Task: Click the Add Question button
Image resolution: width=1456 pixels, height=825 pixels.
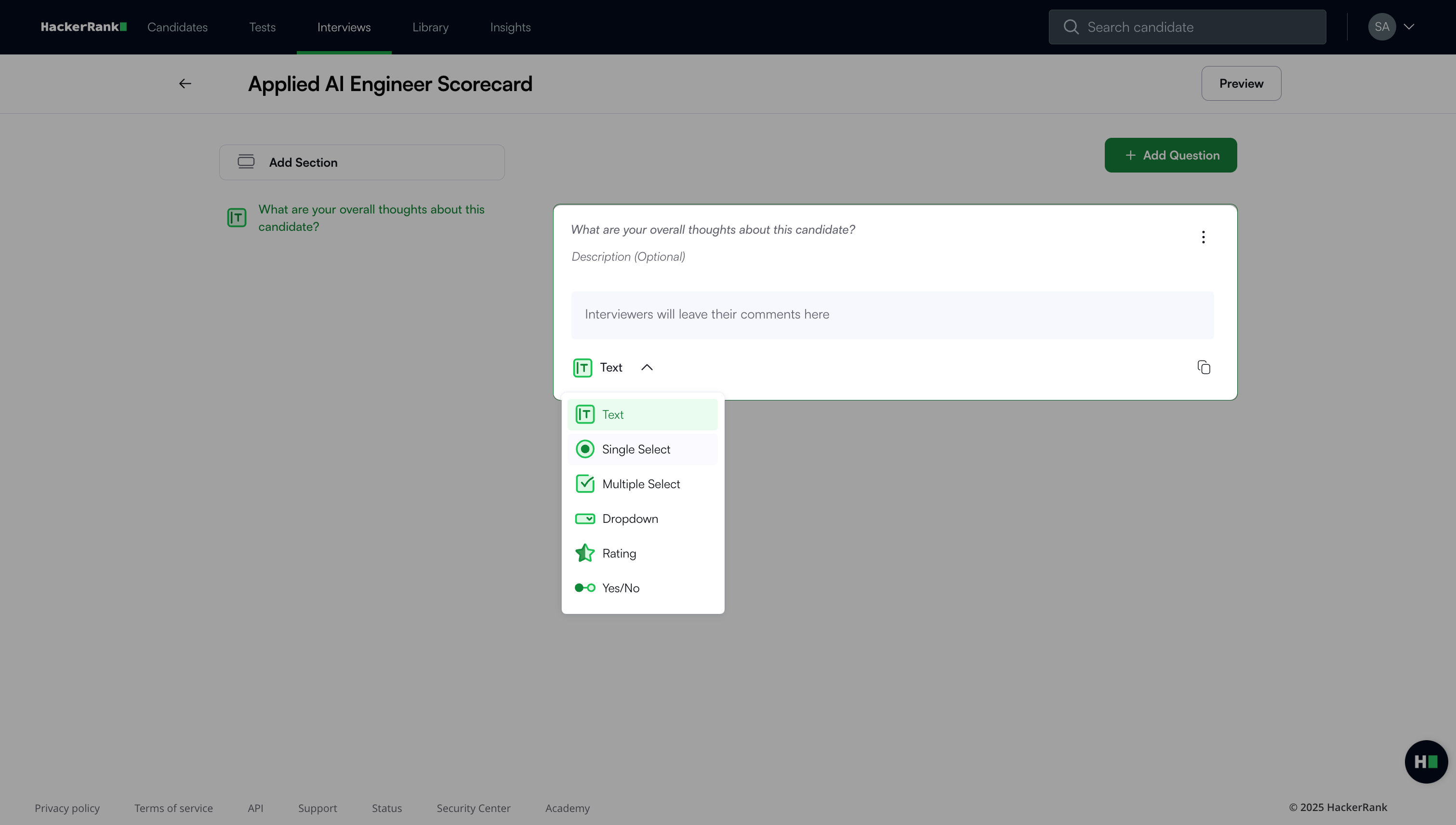Action: (x=1170, y=155)
